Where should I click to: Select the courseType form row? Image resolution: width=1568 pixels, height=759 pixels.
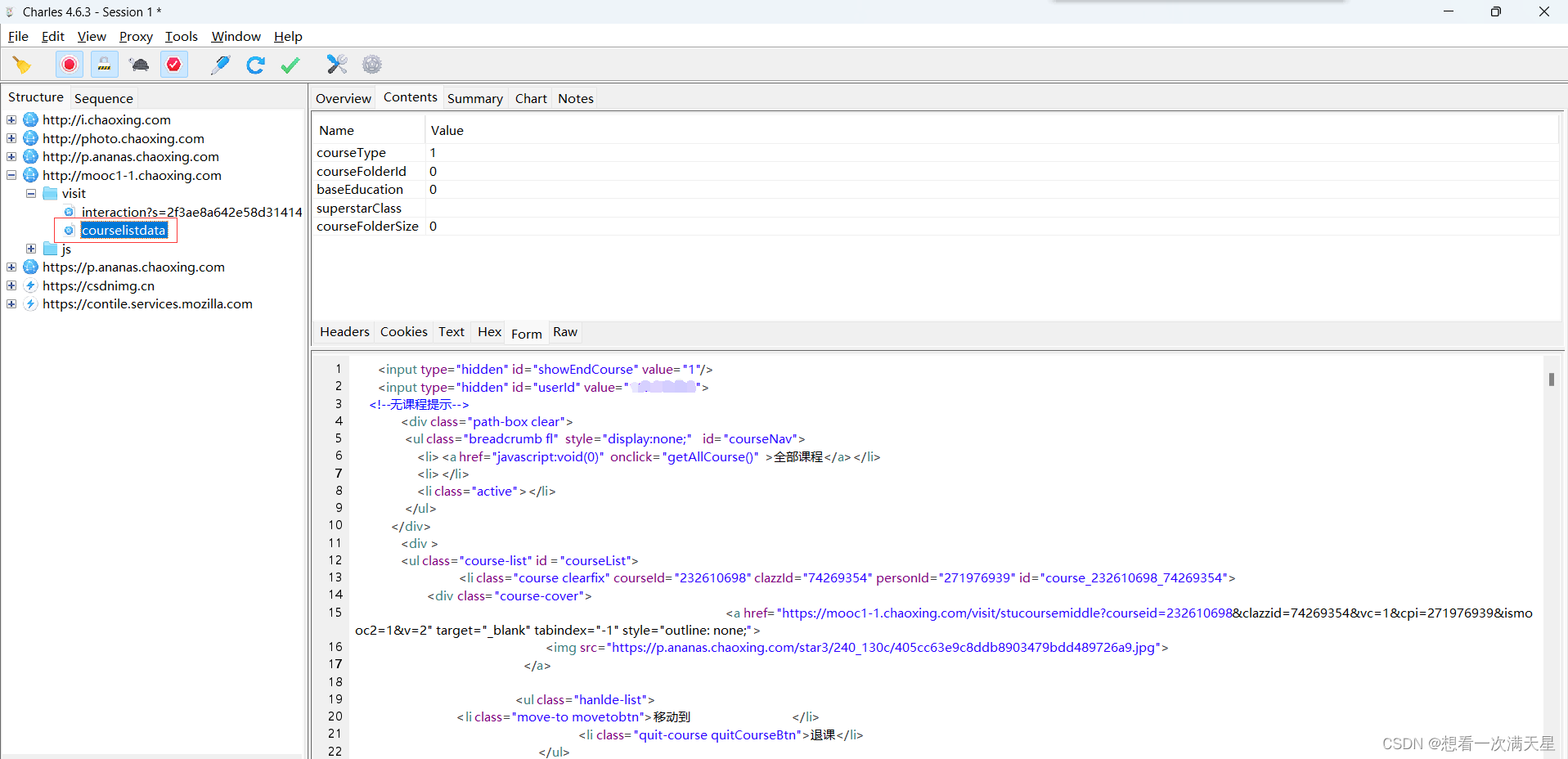(x=936, y=152)
